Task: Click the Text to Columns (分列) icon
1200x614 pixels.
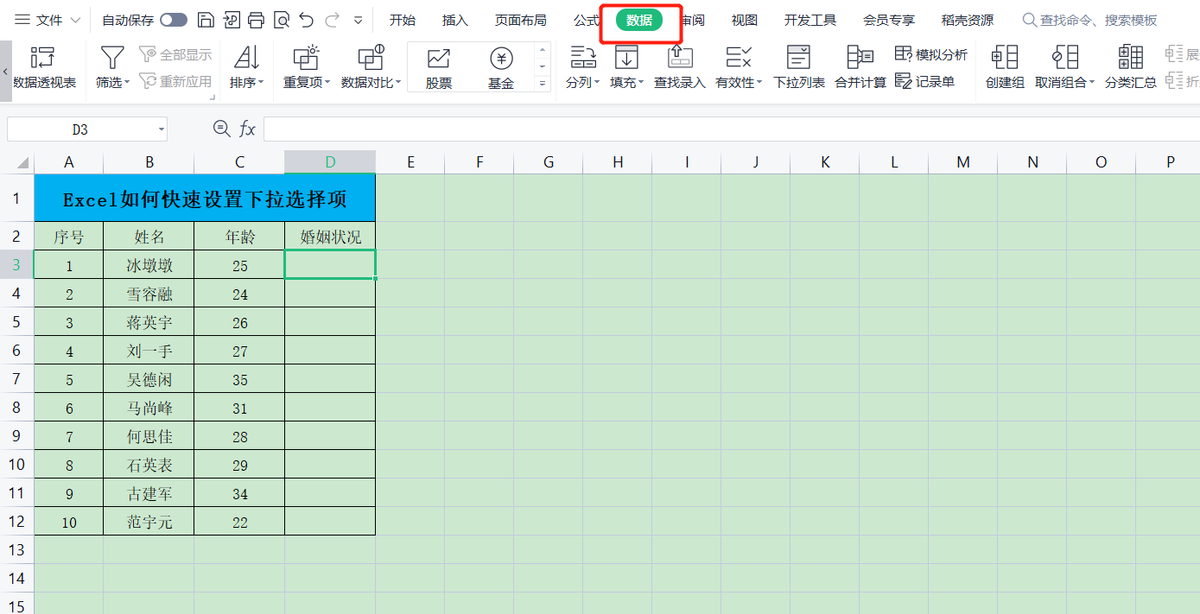Action: tap(582, 58)
